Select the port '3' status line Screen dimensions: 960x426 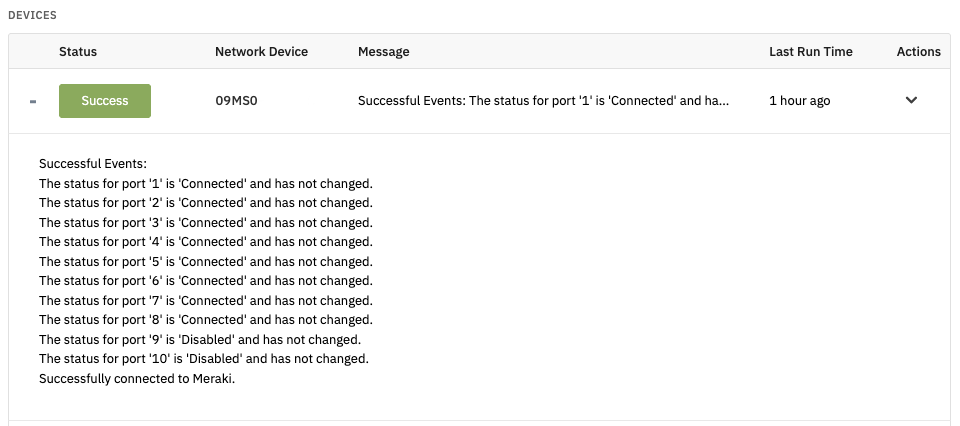206,222
